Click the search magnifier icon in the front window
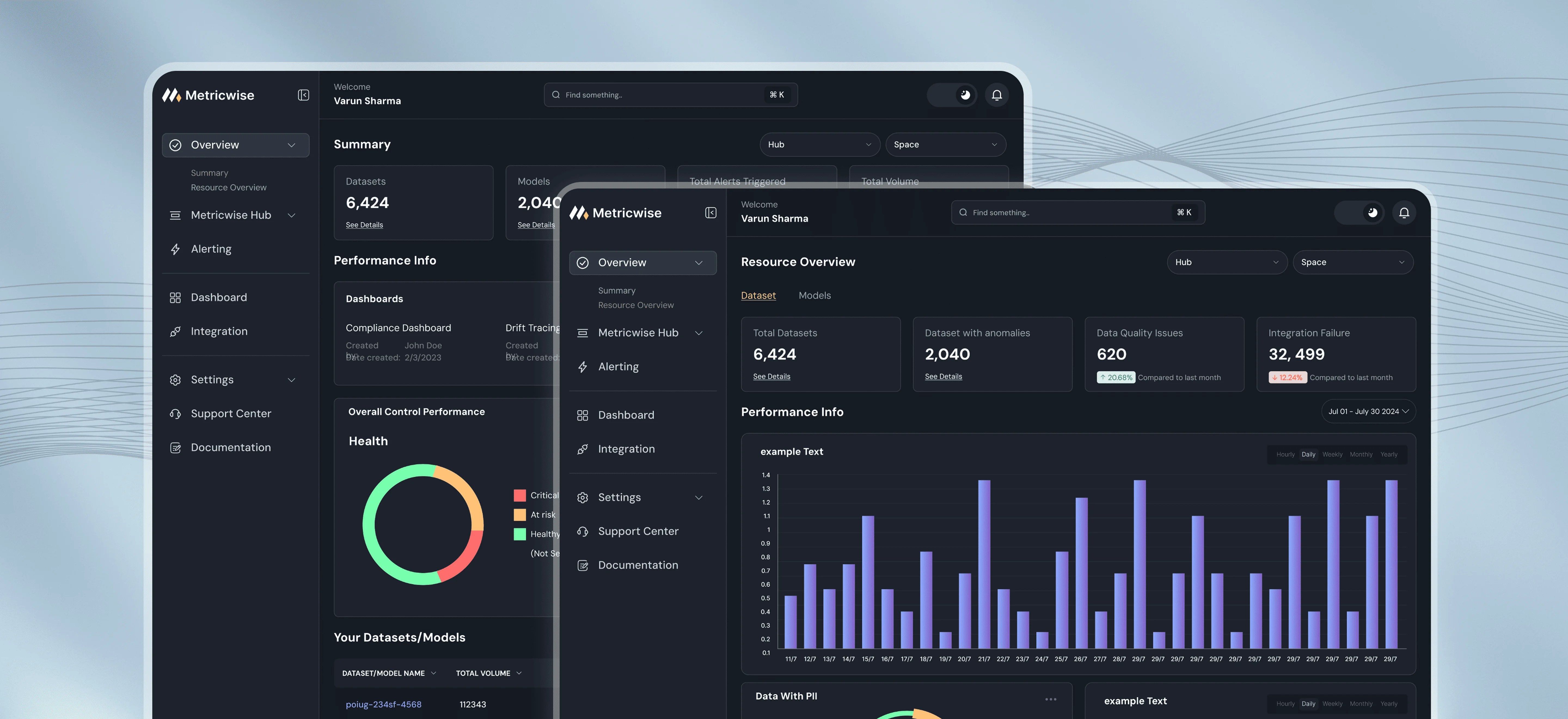This screenshot has width=1568, height=719. click(963, 212)
